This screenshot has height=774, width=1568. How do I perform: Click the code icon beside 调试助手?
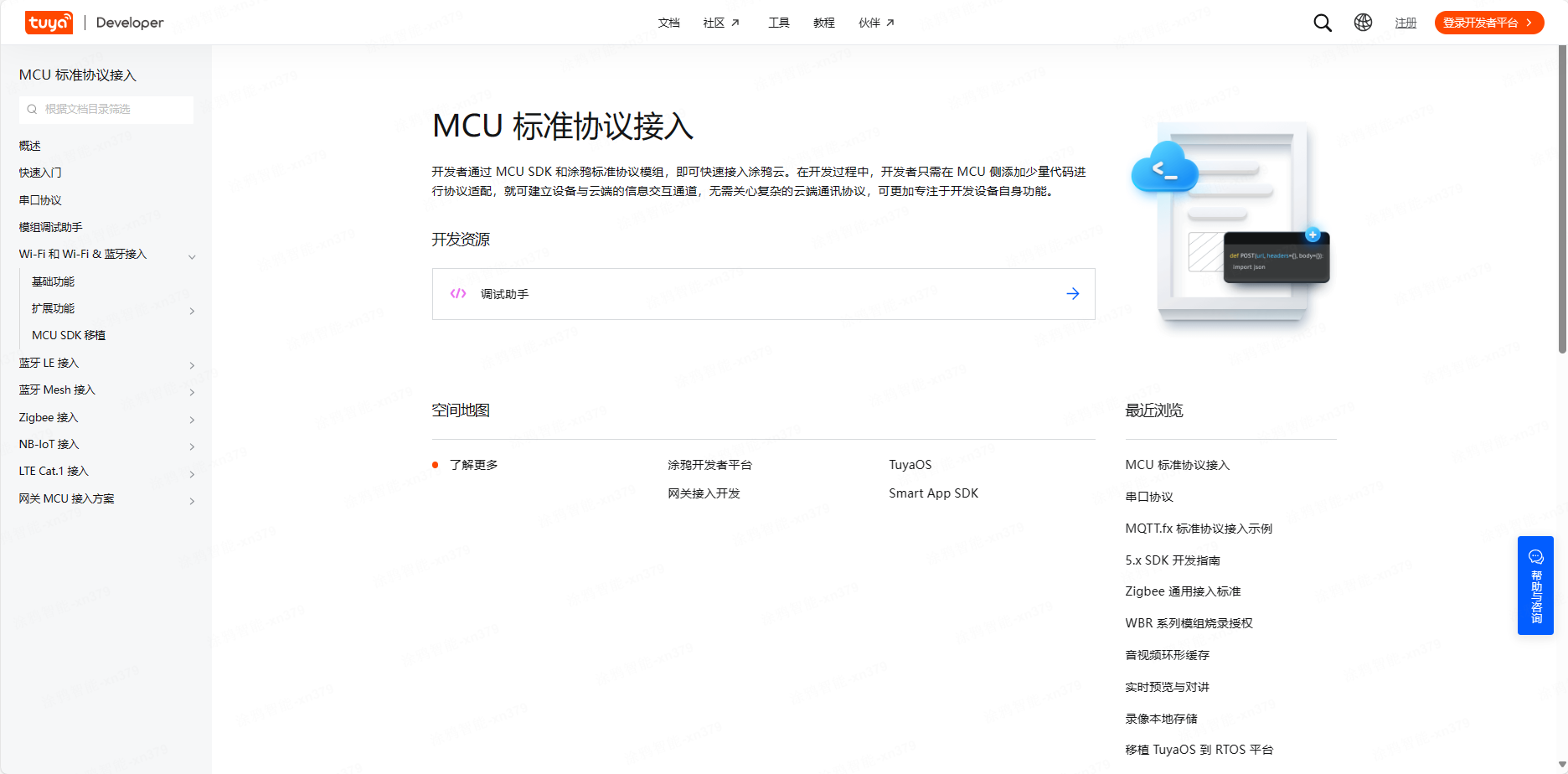(x=458, y=293)
